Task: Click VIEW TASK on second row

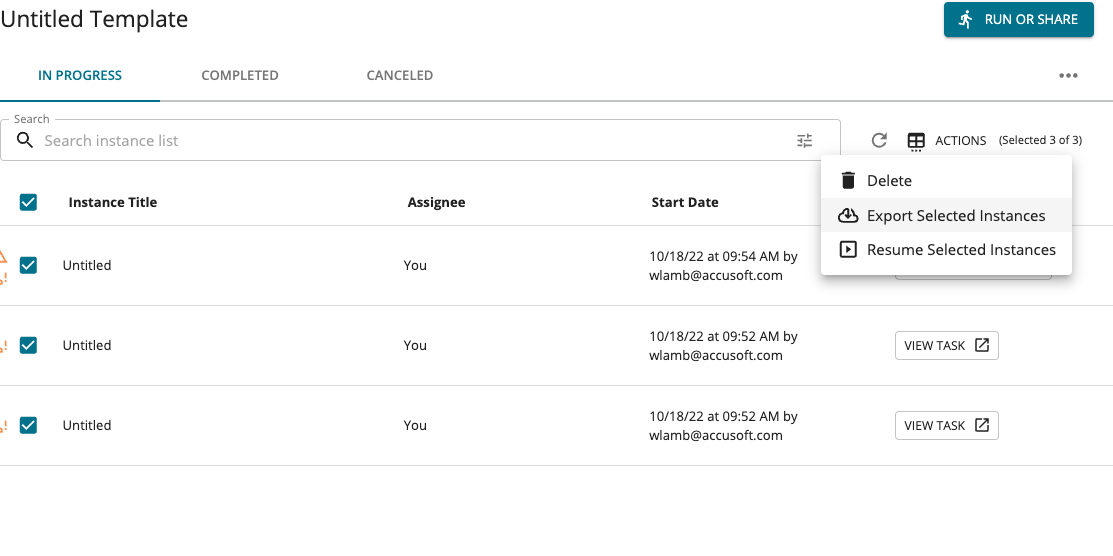Action: (x=947, y=345)
